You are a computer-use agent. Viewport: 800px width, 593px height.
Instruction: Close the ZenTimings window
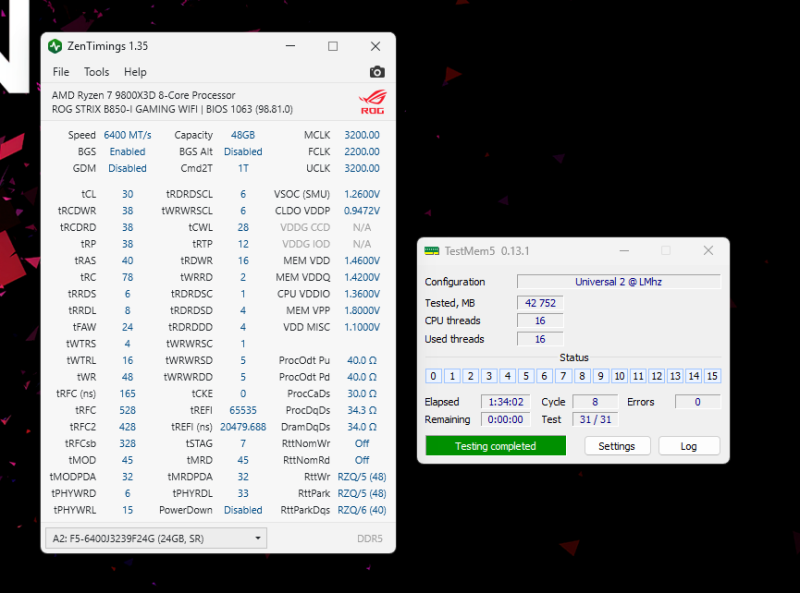tap(376, 46)
